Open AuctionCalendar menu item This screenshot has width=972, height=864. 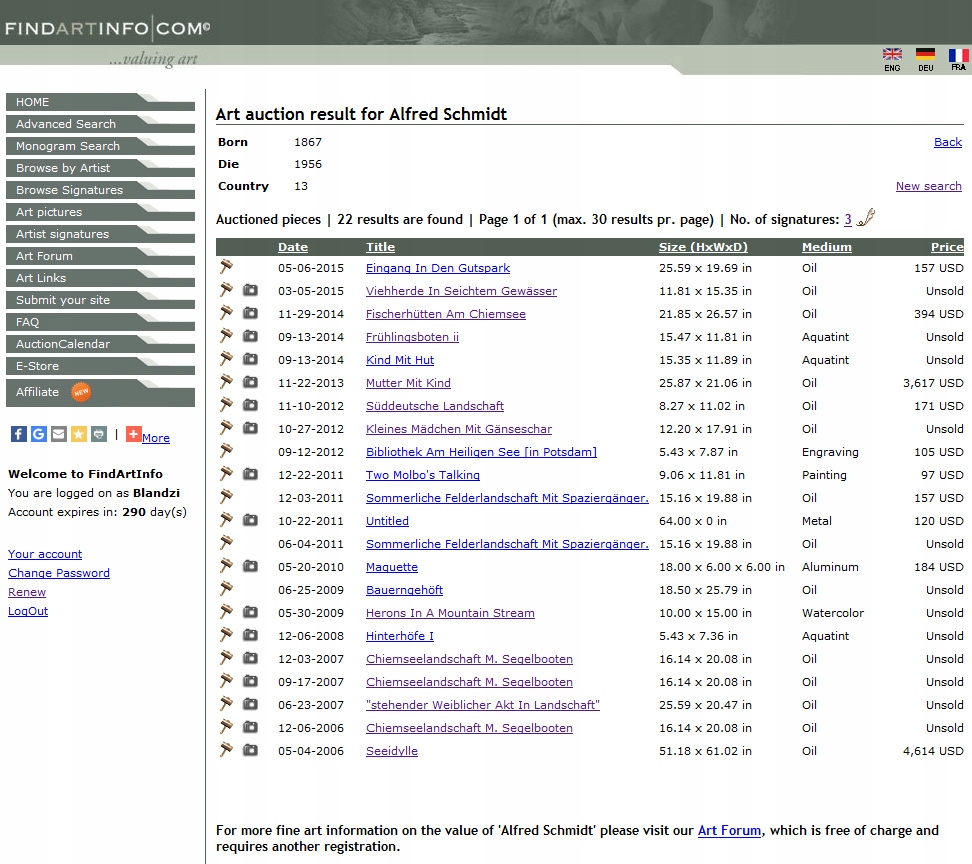pos(100,344)
